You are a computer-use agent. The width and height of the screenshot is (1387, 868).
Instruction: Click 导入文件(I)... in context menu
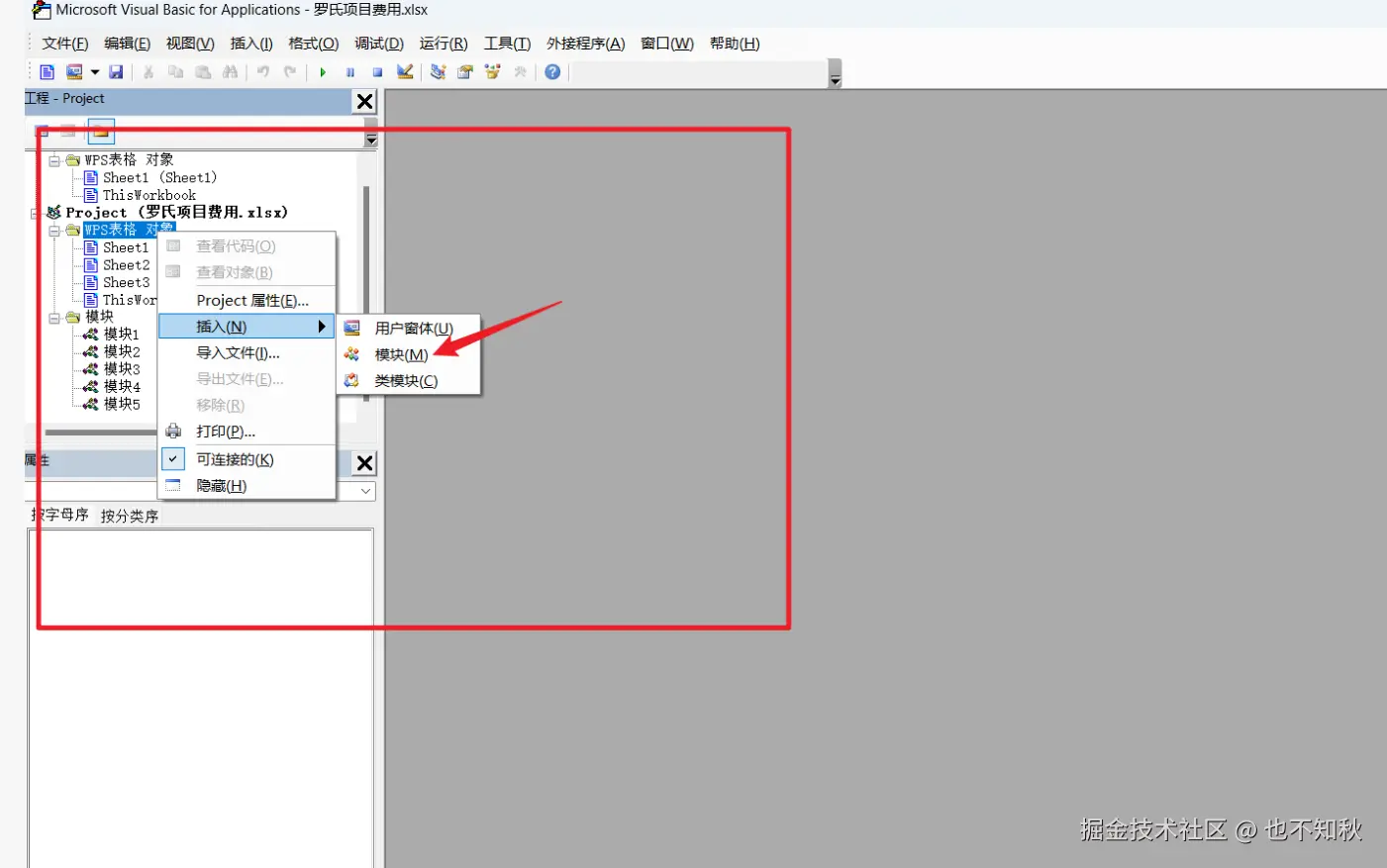point(238,353)
